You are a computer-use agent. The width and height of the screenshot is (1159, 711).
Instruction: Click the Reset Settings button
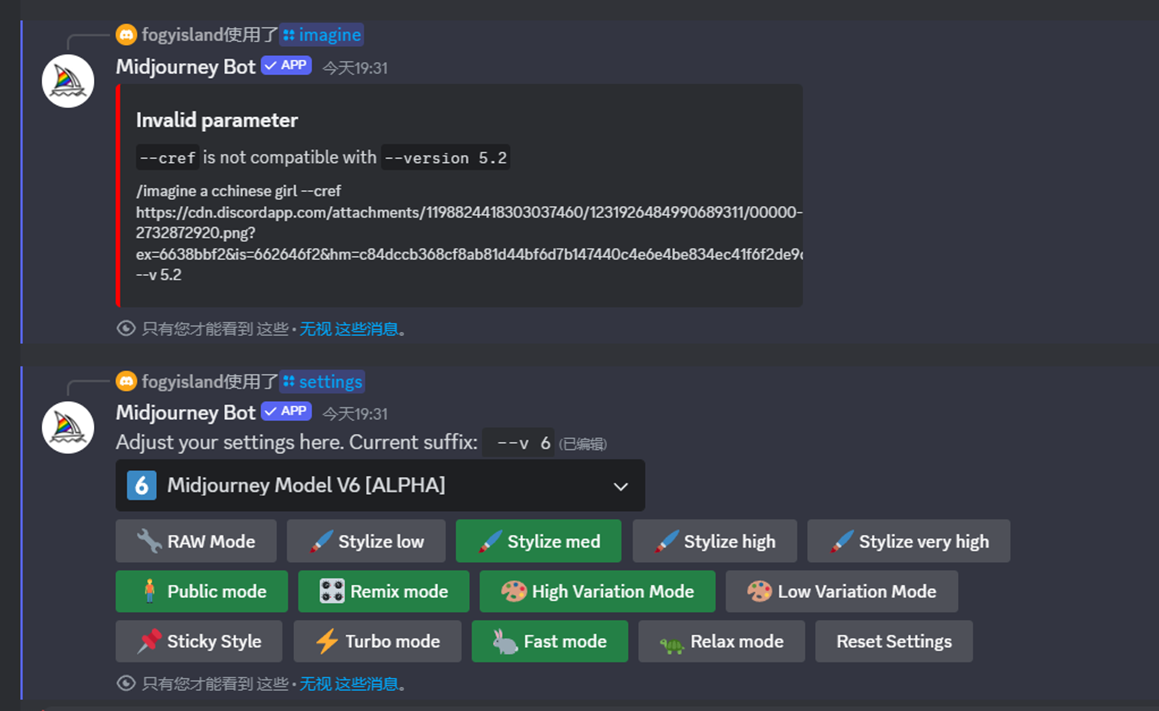click(894, 641)
